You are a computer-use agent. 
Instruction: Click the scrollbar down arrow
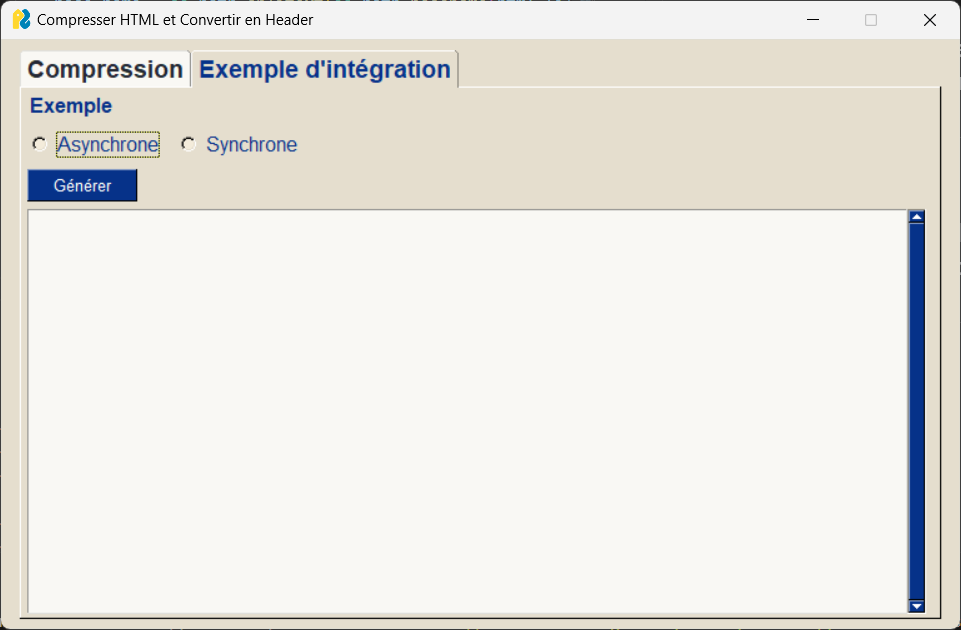pyautogui.click(x=916, y=606)
